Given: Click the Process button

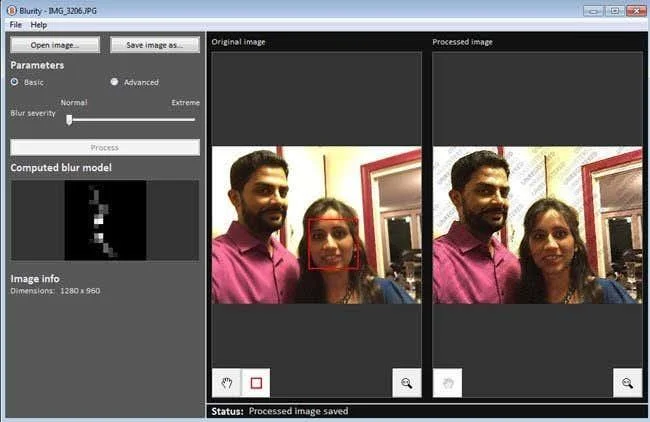Looking at the screenshot, I should click(105, 148).
